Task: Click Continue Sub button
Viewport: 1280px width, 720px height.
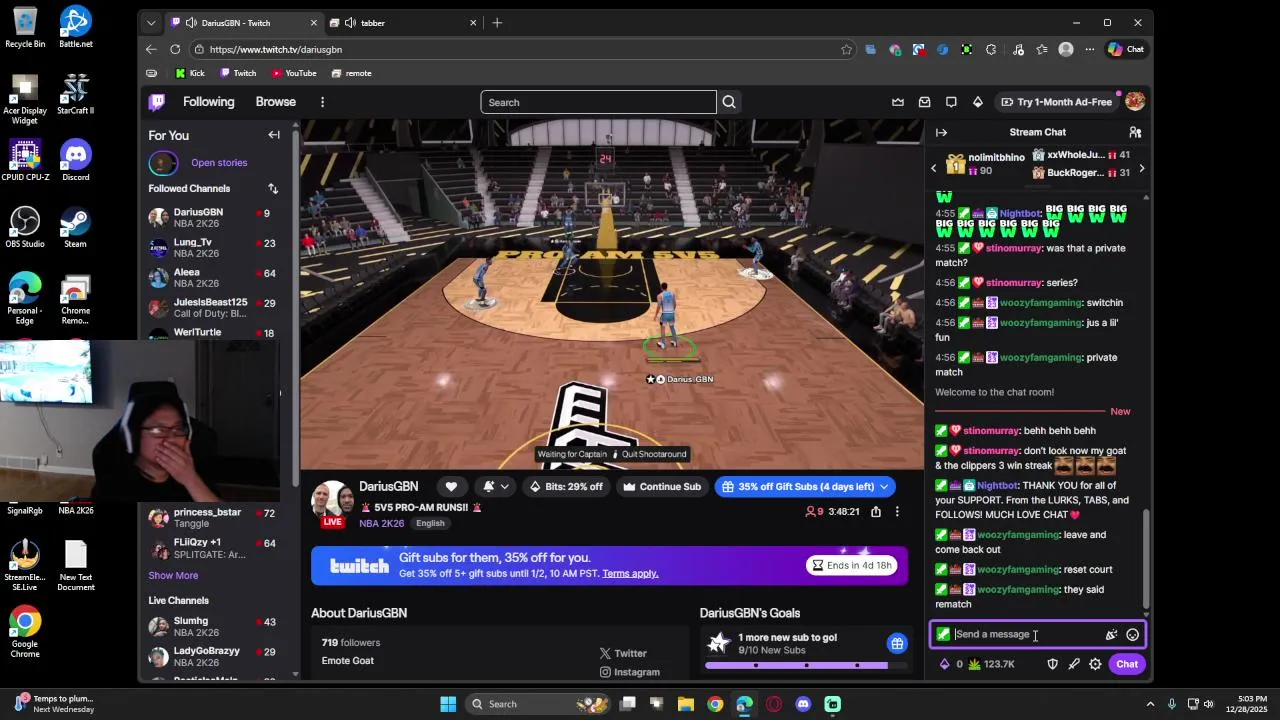Action: coord(661,486)
